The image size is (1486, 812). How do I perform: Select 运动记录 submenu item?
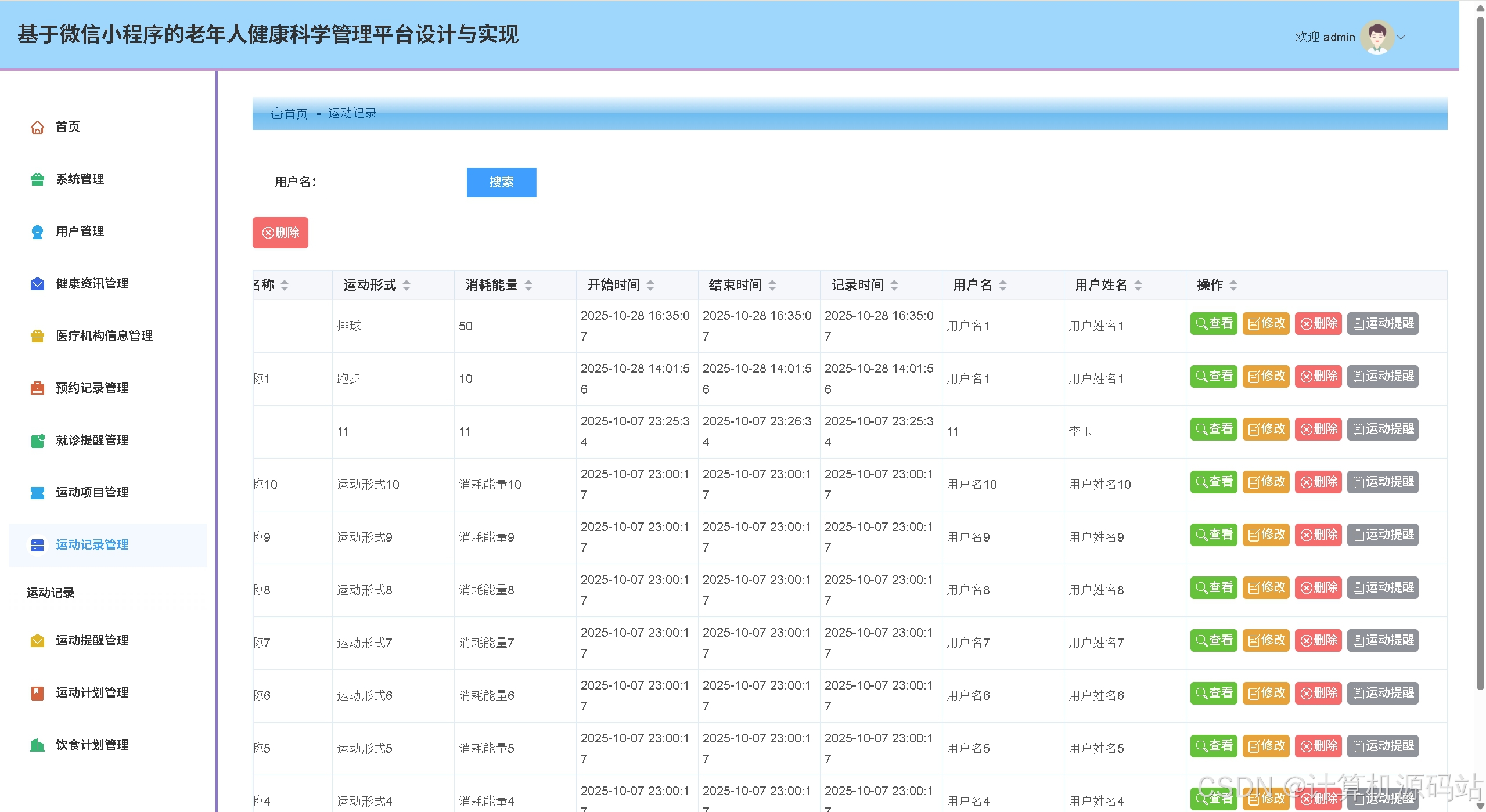click(51, 593)
